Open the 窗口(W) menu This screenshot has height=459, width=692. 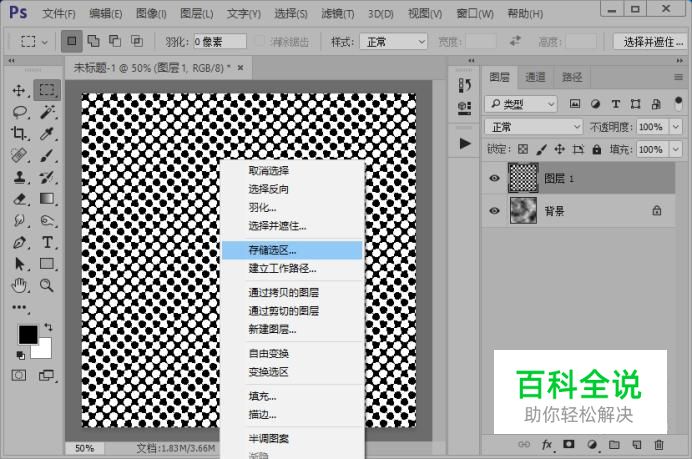click(475, 14)
